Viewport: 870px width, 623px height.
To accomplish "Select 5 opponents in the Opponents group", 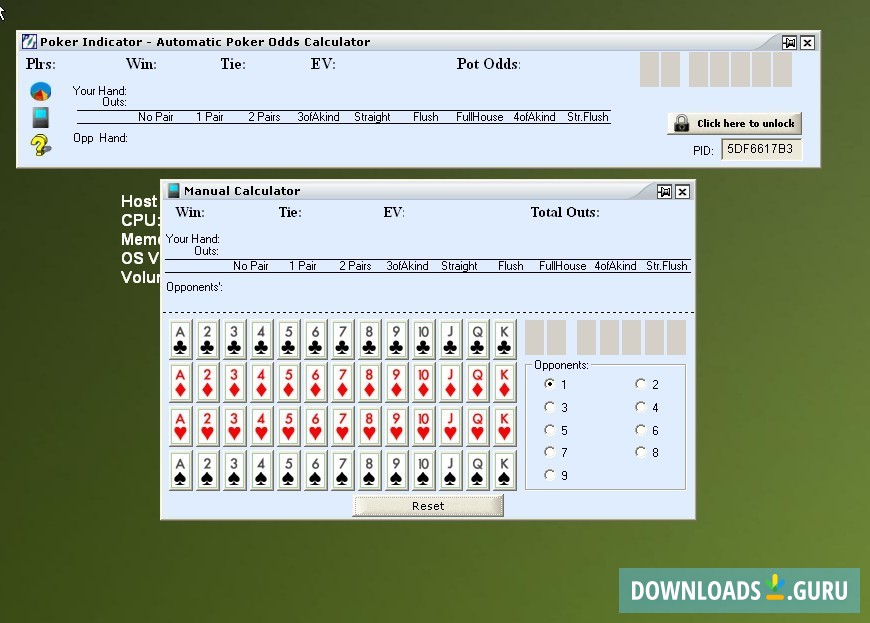I will (550, 430).
